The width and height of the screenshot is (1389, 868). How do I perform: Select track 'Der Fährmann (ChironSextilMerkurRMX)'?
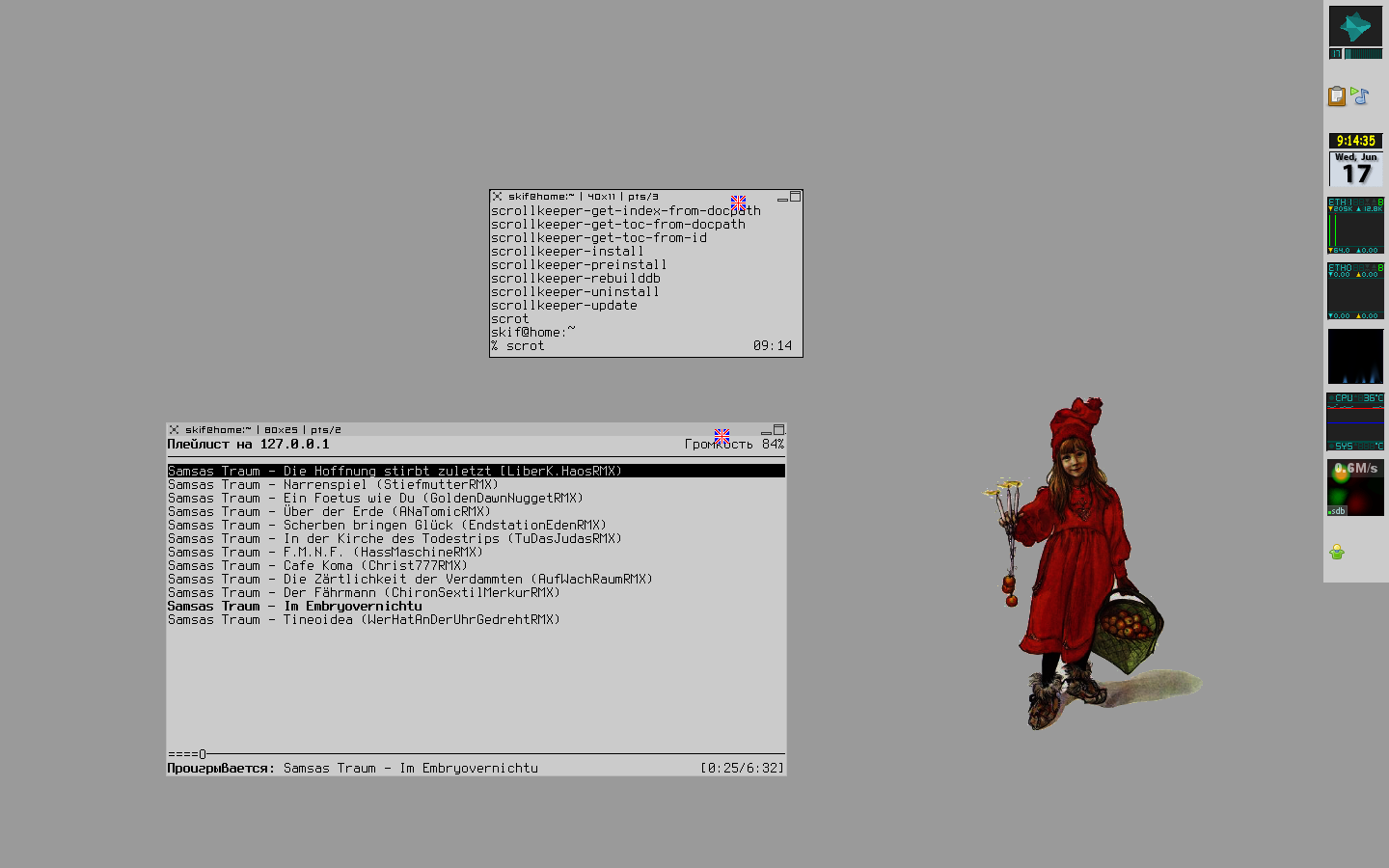(365, 592)
